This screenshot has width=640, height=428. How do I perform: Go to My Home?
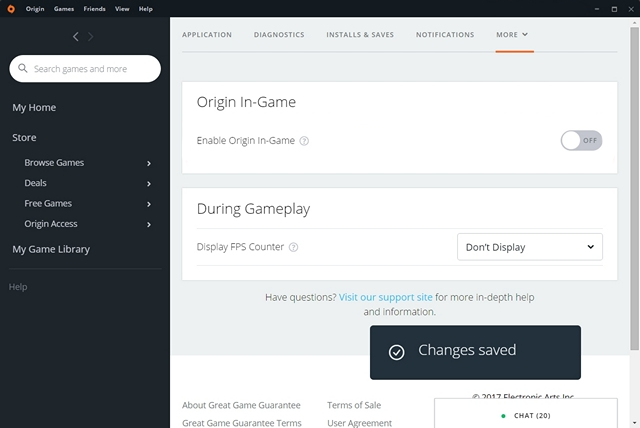[x=34, y=108]
